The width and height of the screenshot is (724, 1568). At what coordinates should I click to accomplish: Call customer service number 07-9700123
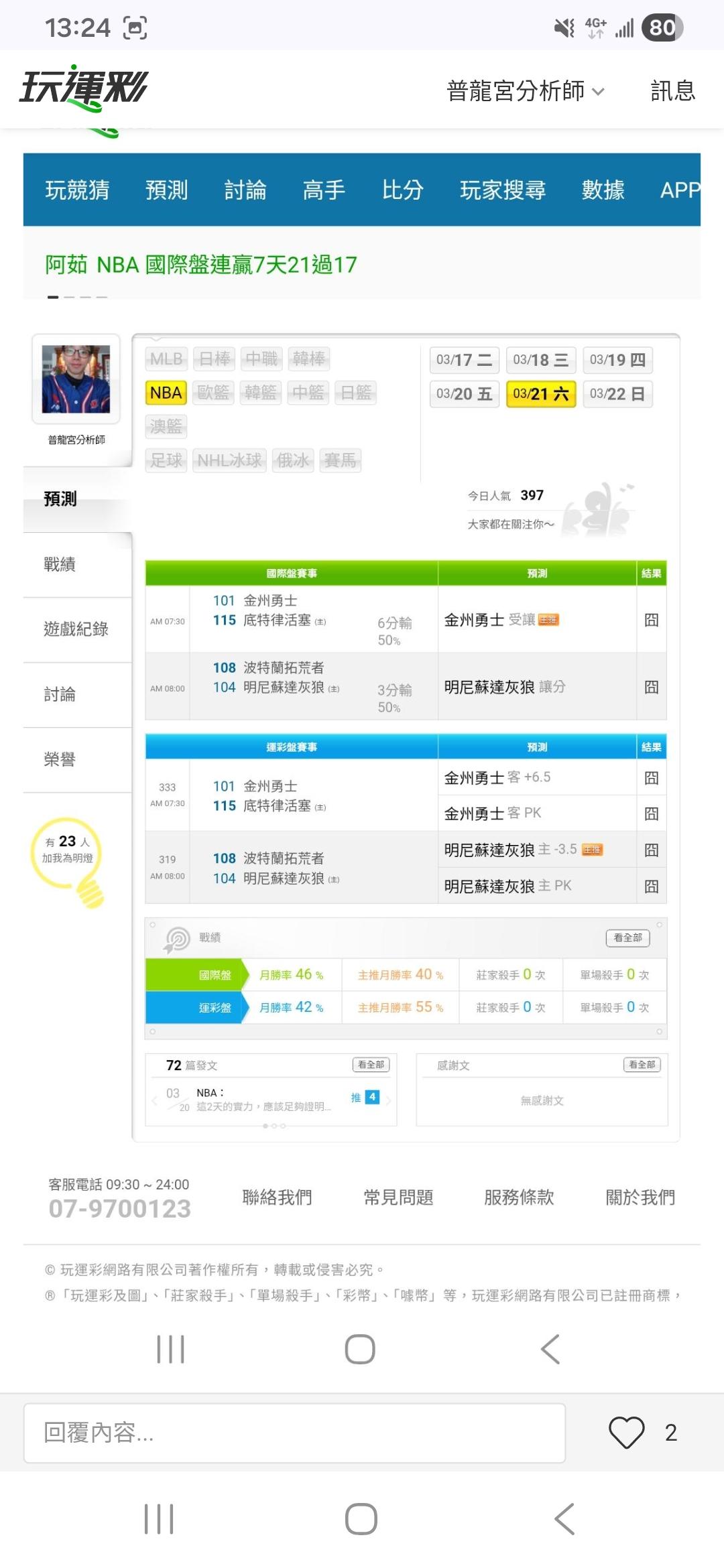[120, 1208]
